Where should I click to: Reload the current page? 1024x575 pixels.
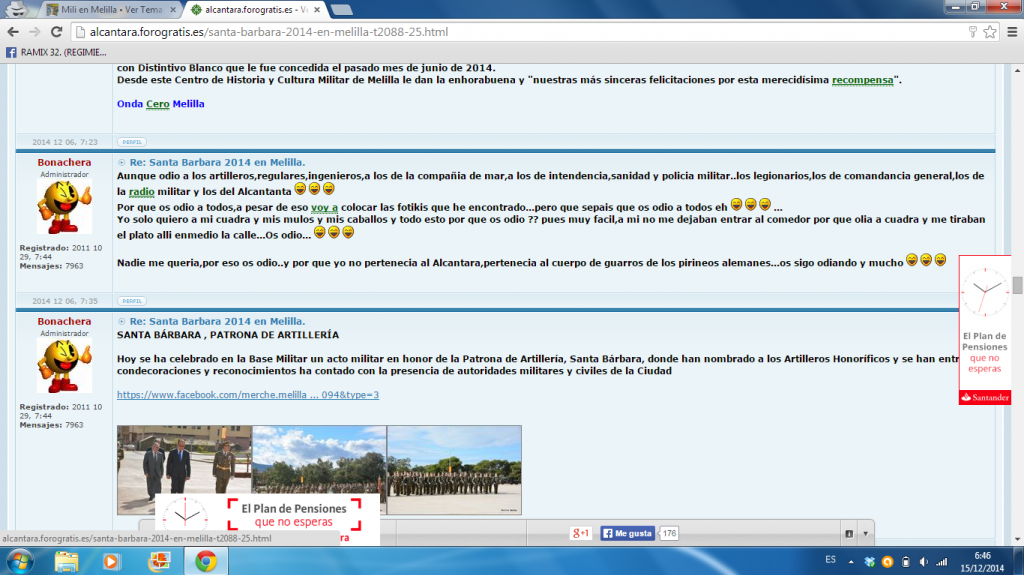(x=56, y=31)
